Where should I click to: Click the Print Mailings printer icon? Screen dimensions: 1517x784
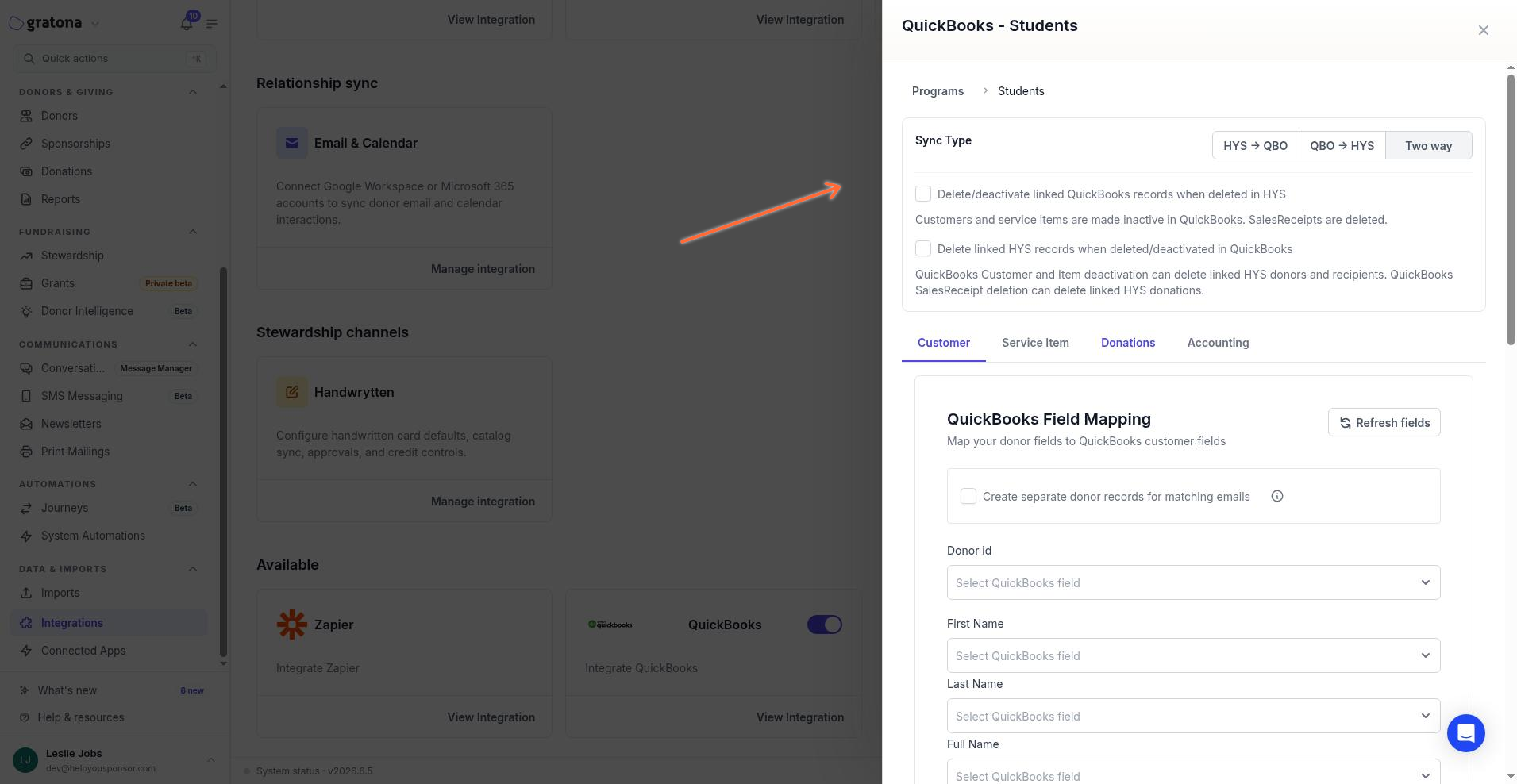[x=26, y=452]
